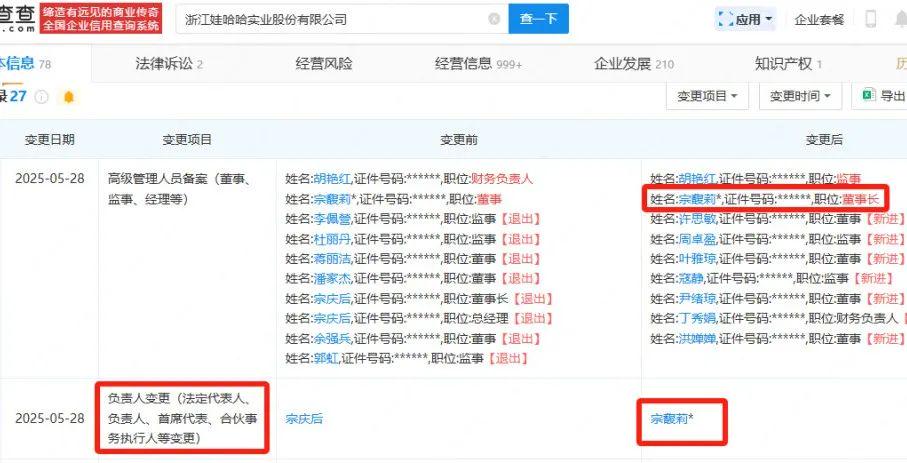
Task: Open 尹绪琼 profile link
Action: [696, 299]
